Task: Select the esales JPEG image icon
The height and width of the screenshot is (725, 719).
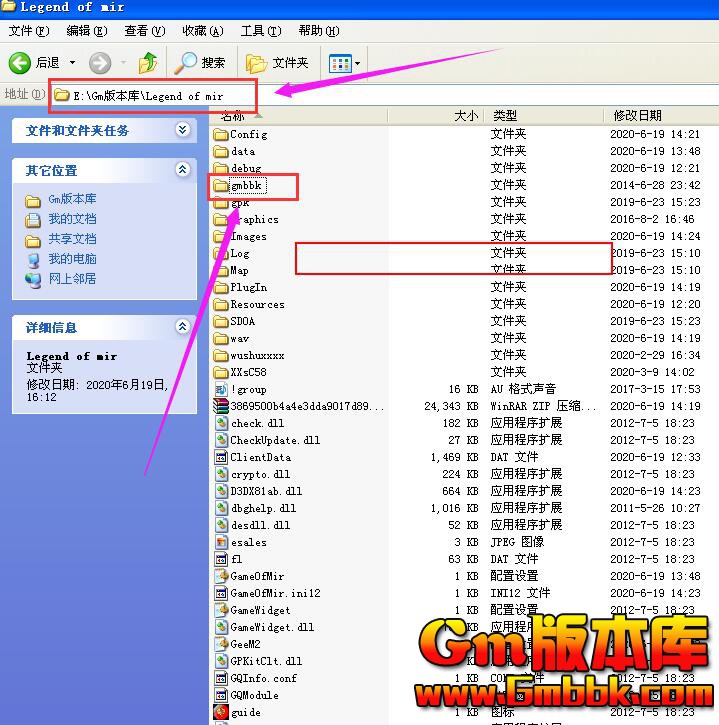Action: (x=221, y=542)
